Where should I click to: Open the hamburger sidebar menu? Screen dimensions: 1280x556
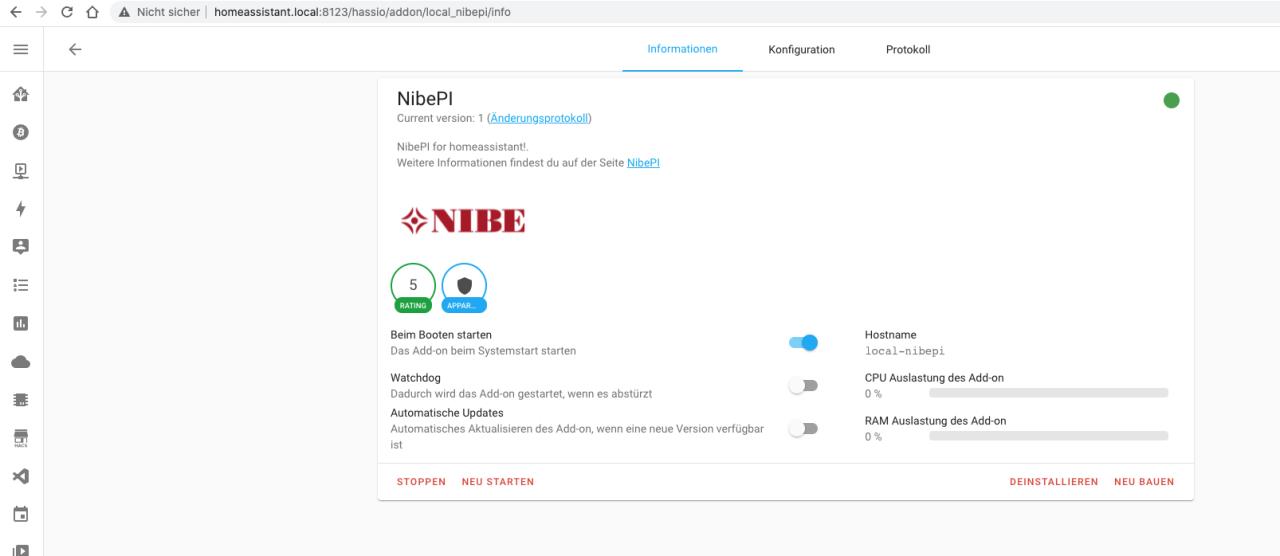coord(20,49)
